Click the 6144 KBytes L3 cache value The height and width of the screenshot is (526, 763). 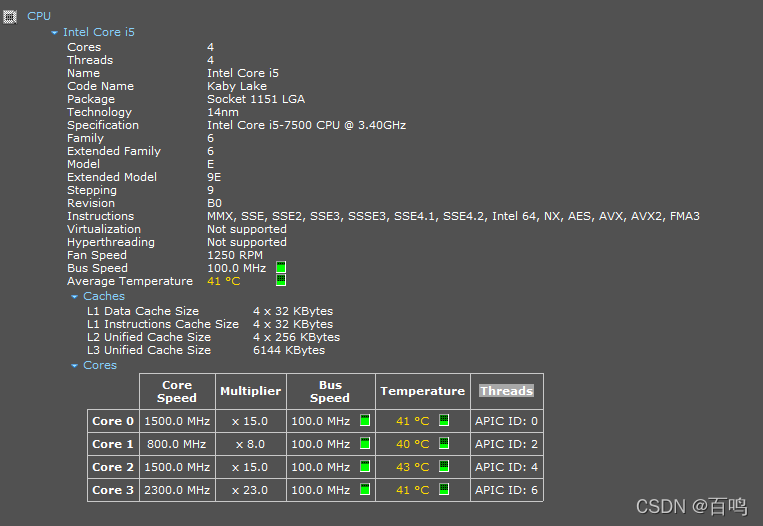[x=289, y=350]
